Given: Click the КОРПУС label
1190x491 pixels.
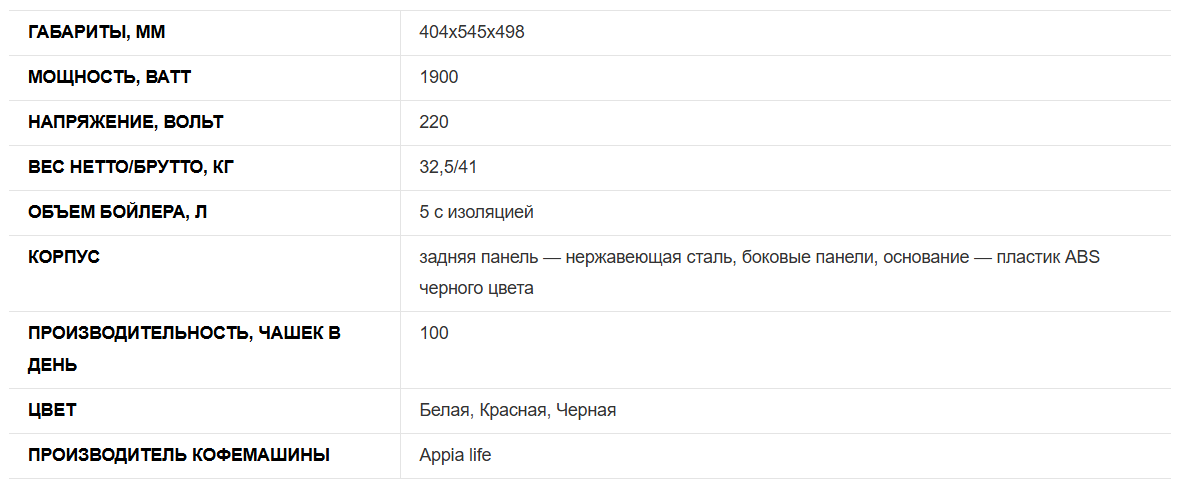Looking at the screenshot, I should 64,257.
